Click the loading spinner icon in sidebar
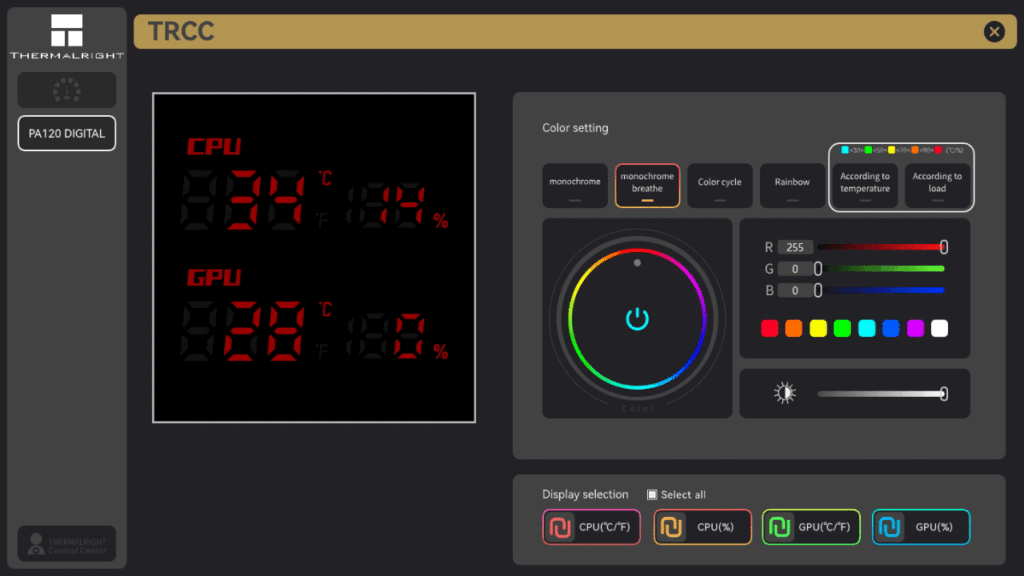Viewport: 1024px width, 576px height. click(x=67, y=90)
